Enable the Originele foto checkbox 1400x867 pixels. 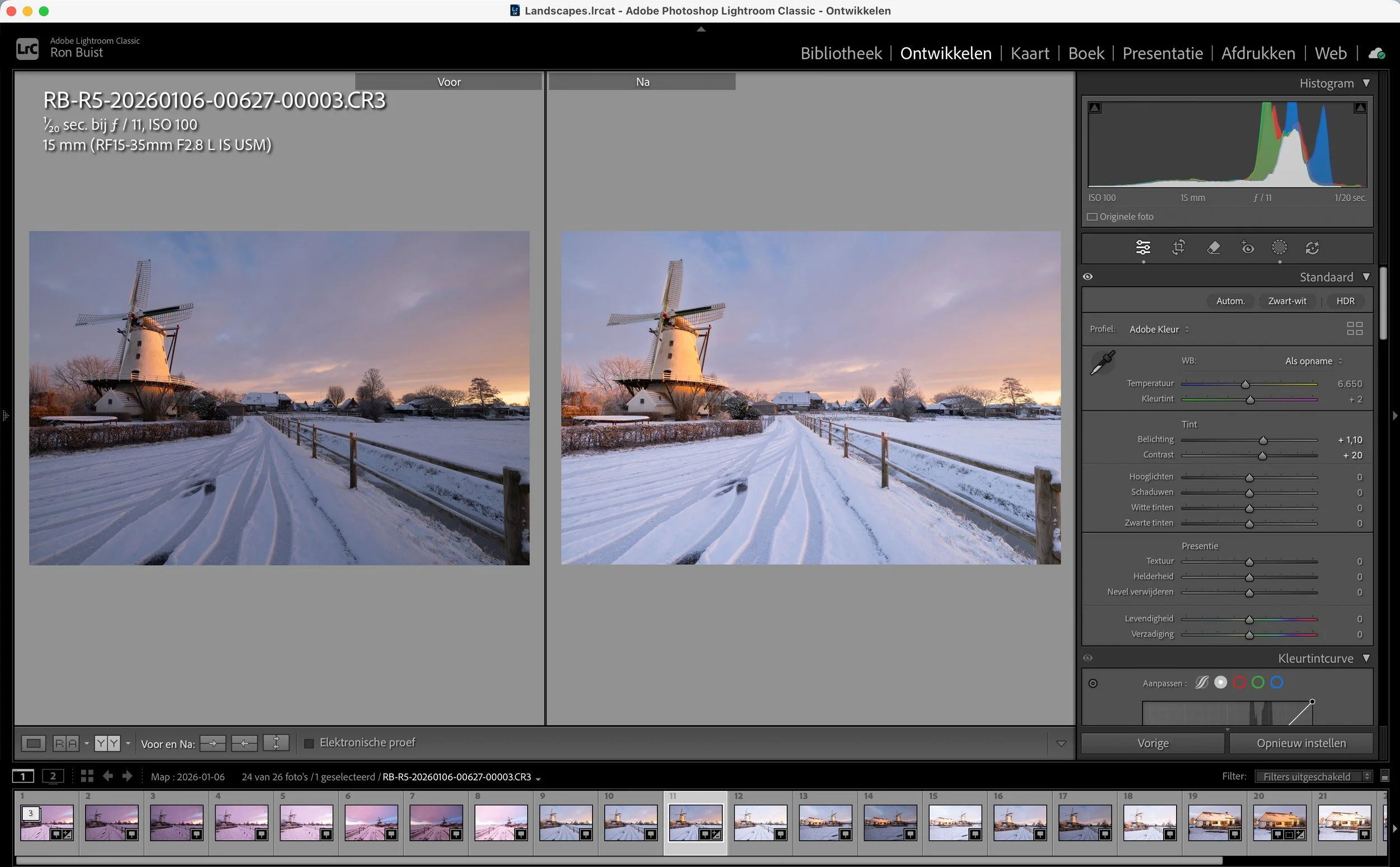coord(1092,216)
